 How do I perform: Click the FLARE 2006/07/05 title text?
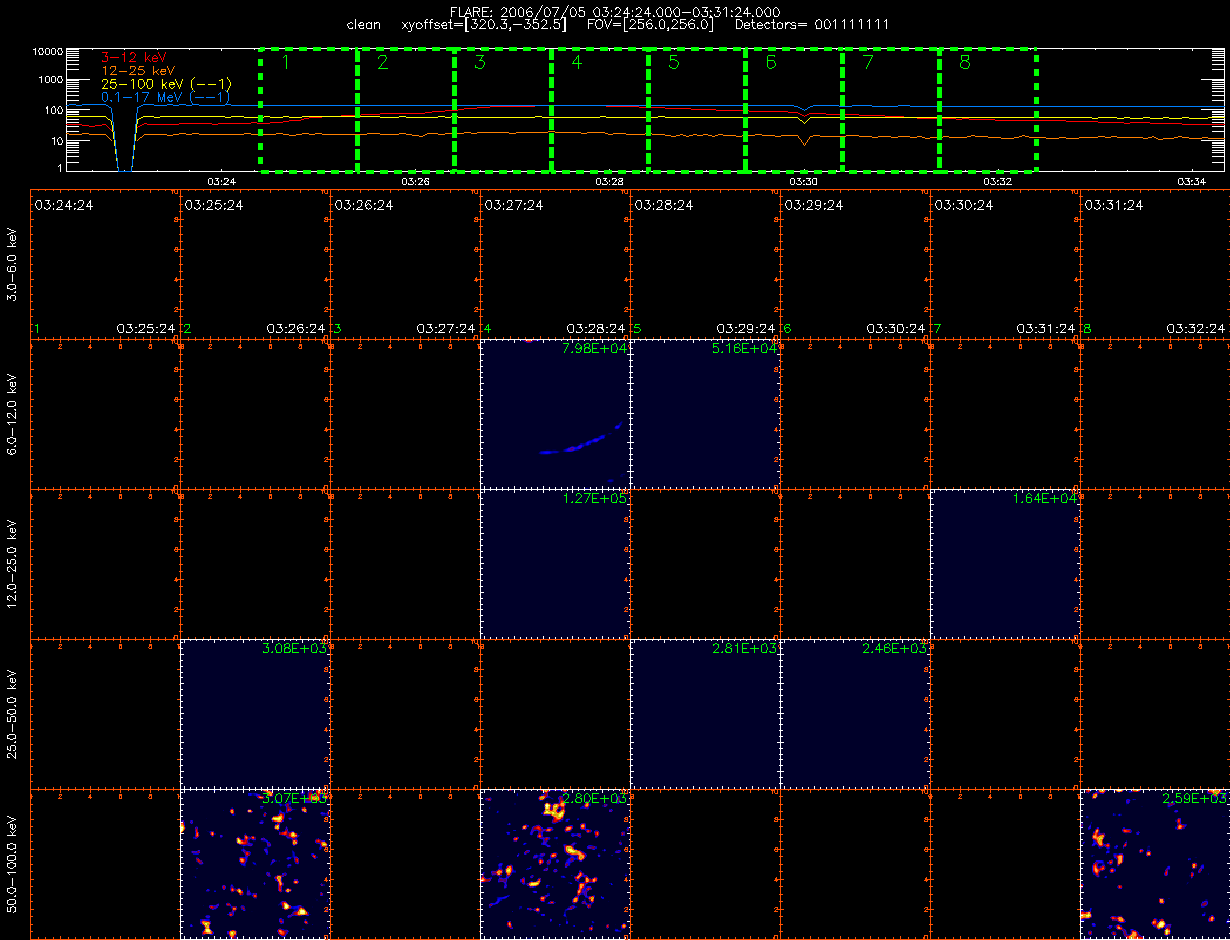(x=615, y=11)
